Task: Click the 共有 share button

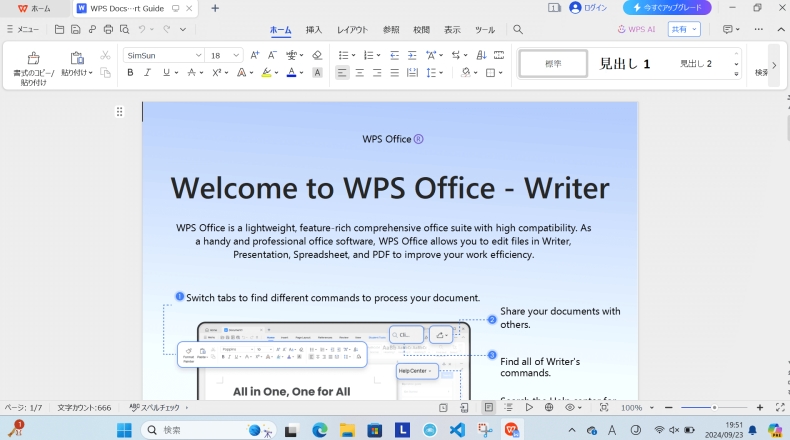Action: 684,29
